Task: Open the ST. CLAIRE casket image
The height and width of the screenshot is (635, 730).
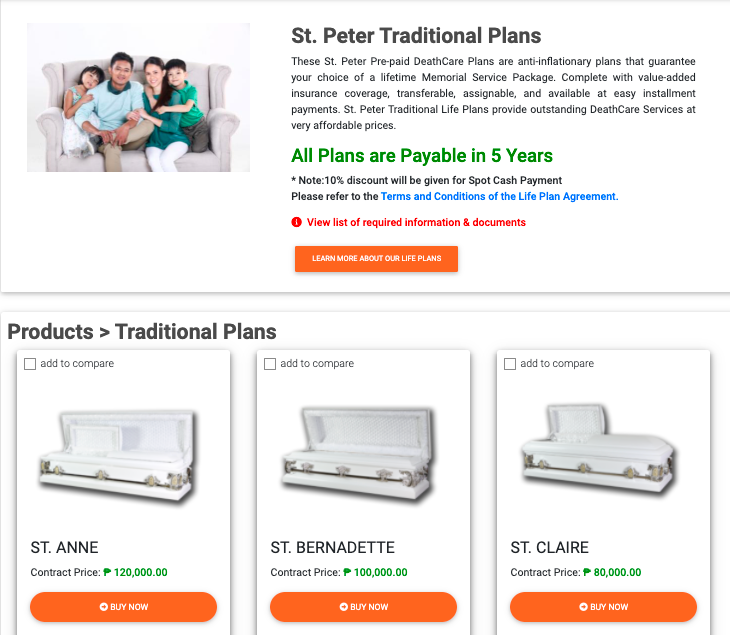Action: coord(599,449)
